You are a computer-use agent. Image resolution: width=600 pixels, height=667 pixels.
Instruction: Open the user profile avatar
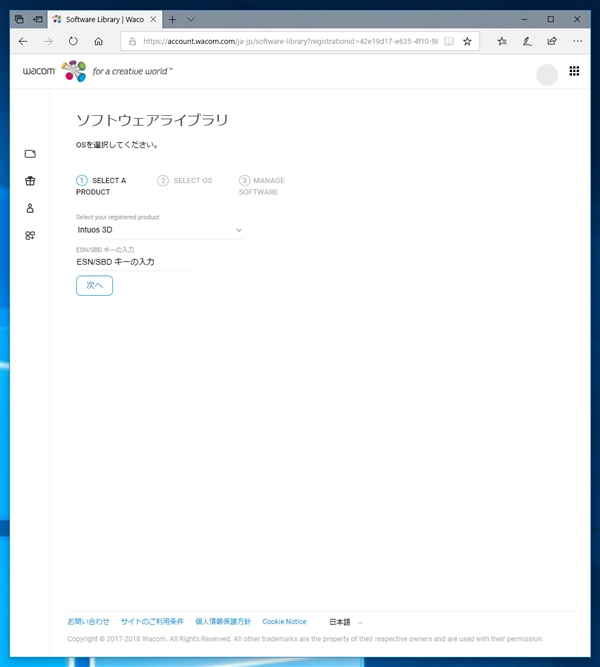(x=547, y=75)
